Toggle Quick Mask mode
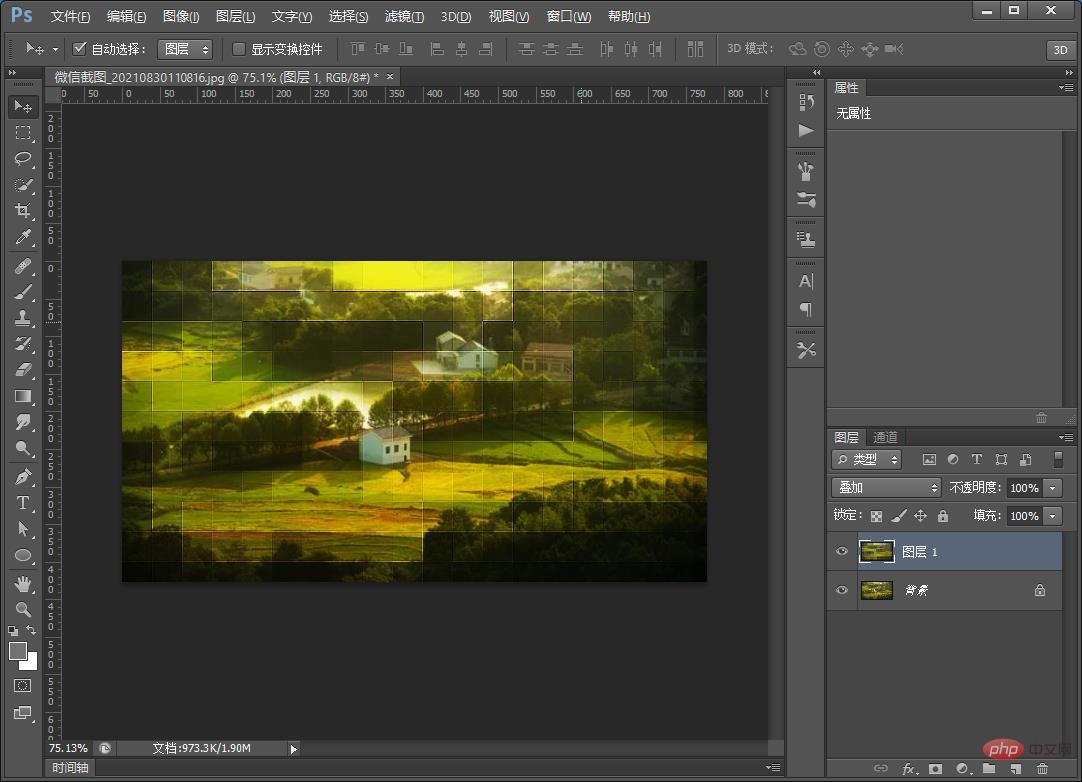 click(x=23, y=685)
